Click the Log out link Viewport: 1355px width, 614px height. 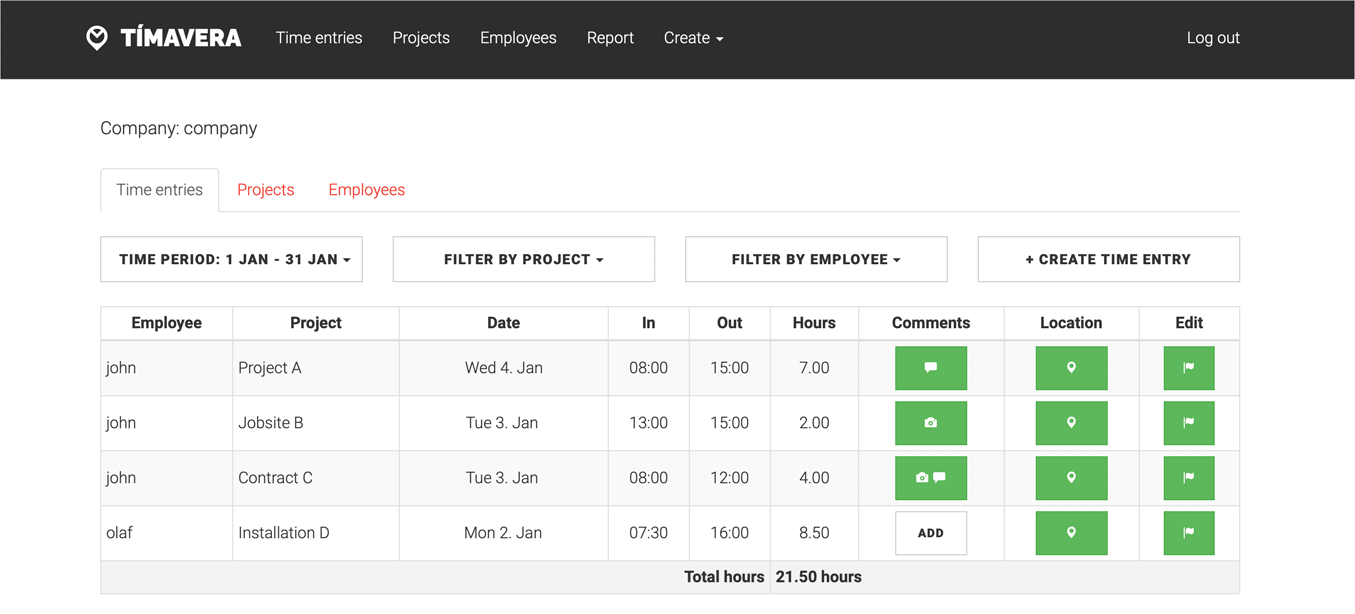[1212, 38]
